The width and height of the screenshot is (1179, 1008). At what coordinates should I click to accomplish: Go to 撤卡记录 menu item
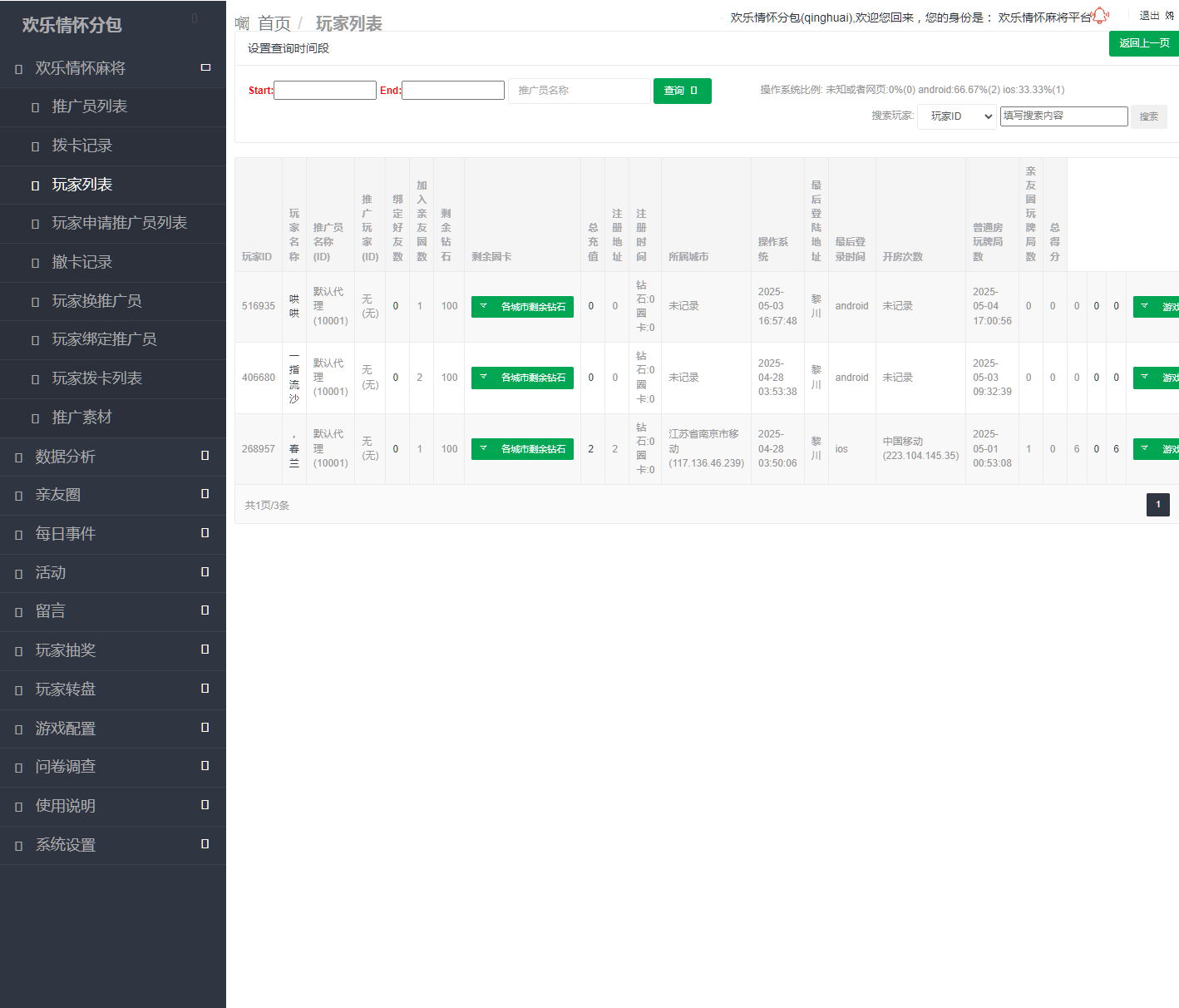tap(81, 262)
